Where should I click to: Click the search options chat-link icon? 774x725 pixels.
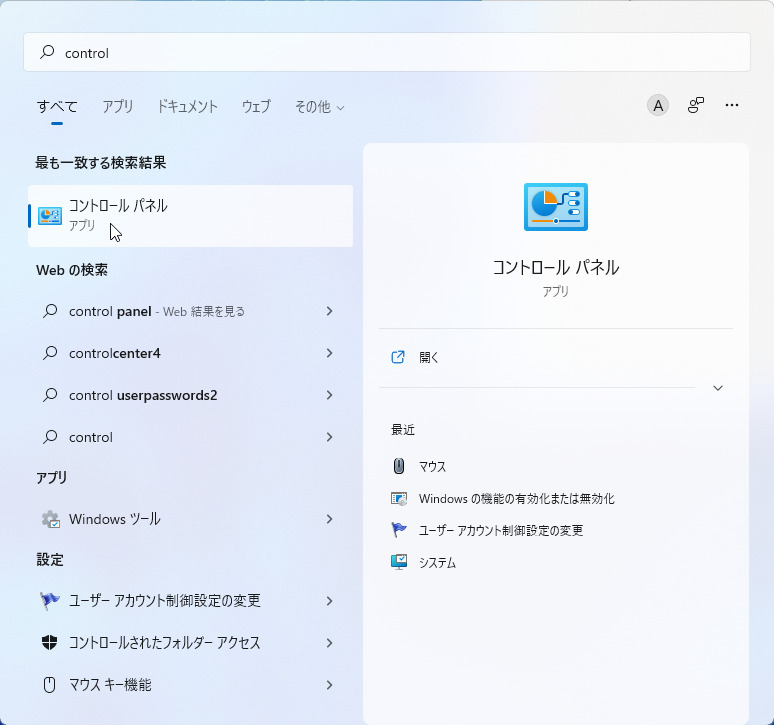click(696, 105)
